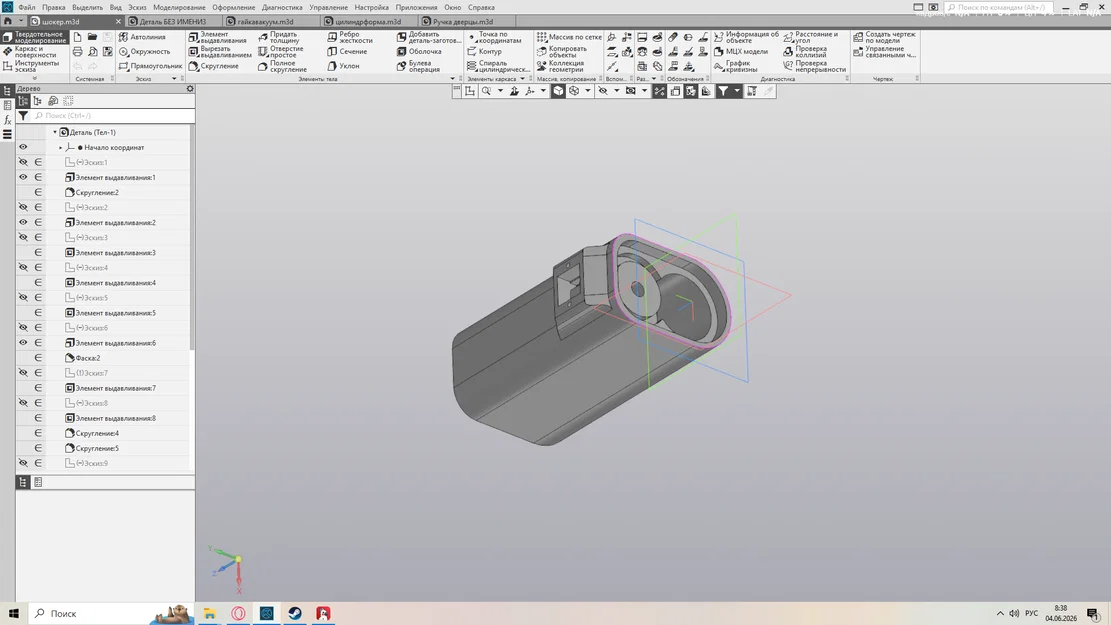This screenshot has width=1111, height=625.
Task: Open the filter dropdown arrow in view toolbar
Action: [x=736, y=91]
